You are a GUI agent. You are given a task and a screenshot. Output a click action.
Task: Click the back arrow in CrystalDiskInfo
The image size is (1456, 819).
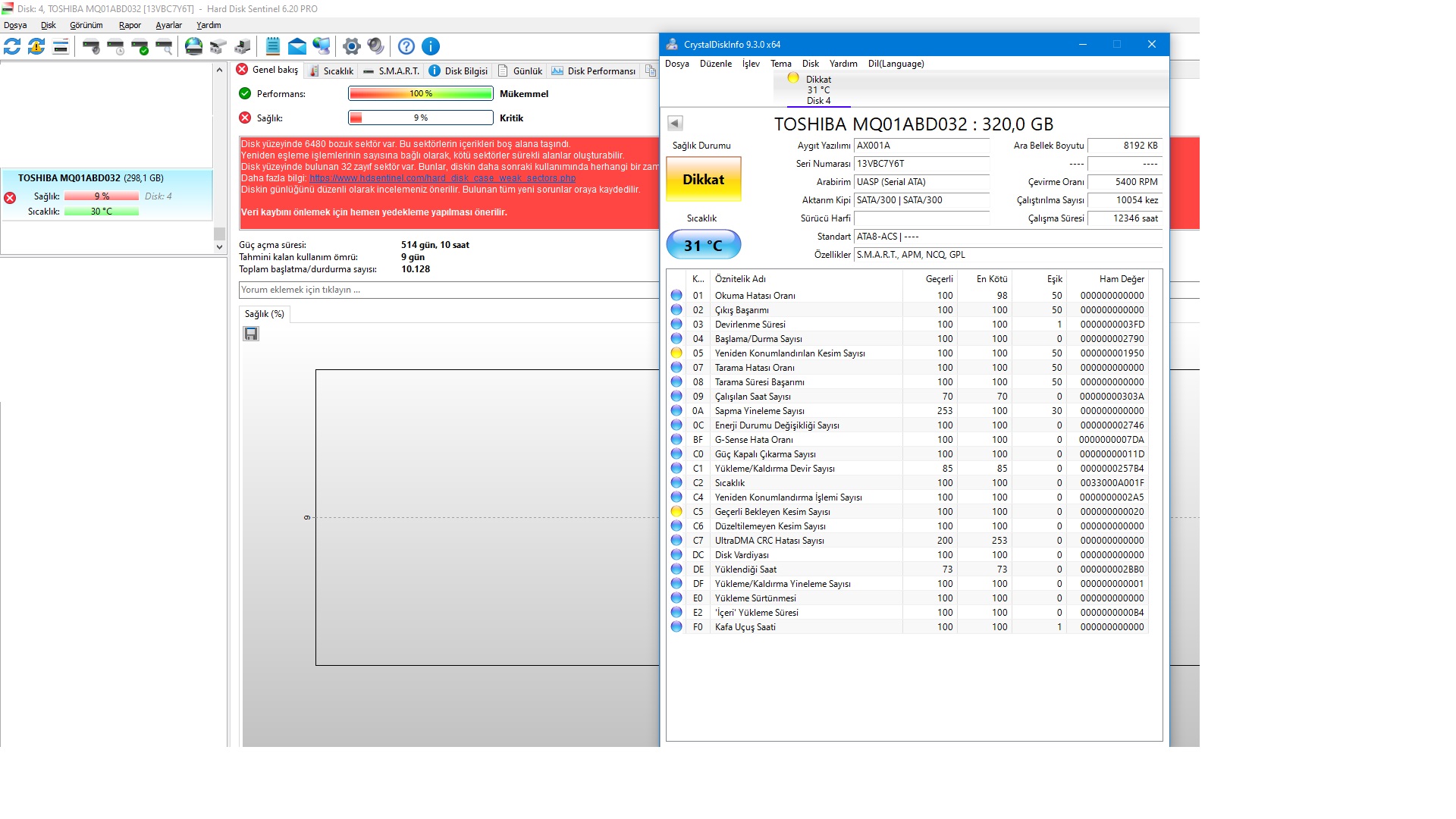pyautogui.click(x=675, y=123)
